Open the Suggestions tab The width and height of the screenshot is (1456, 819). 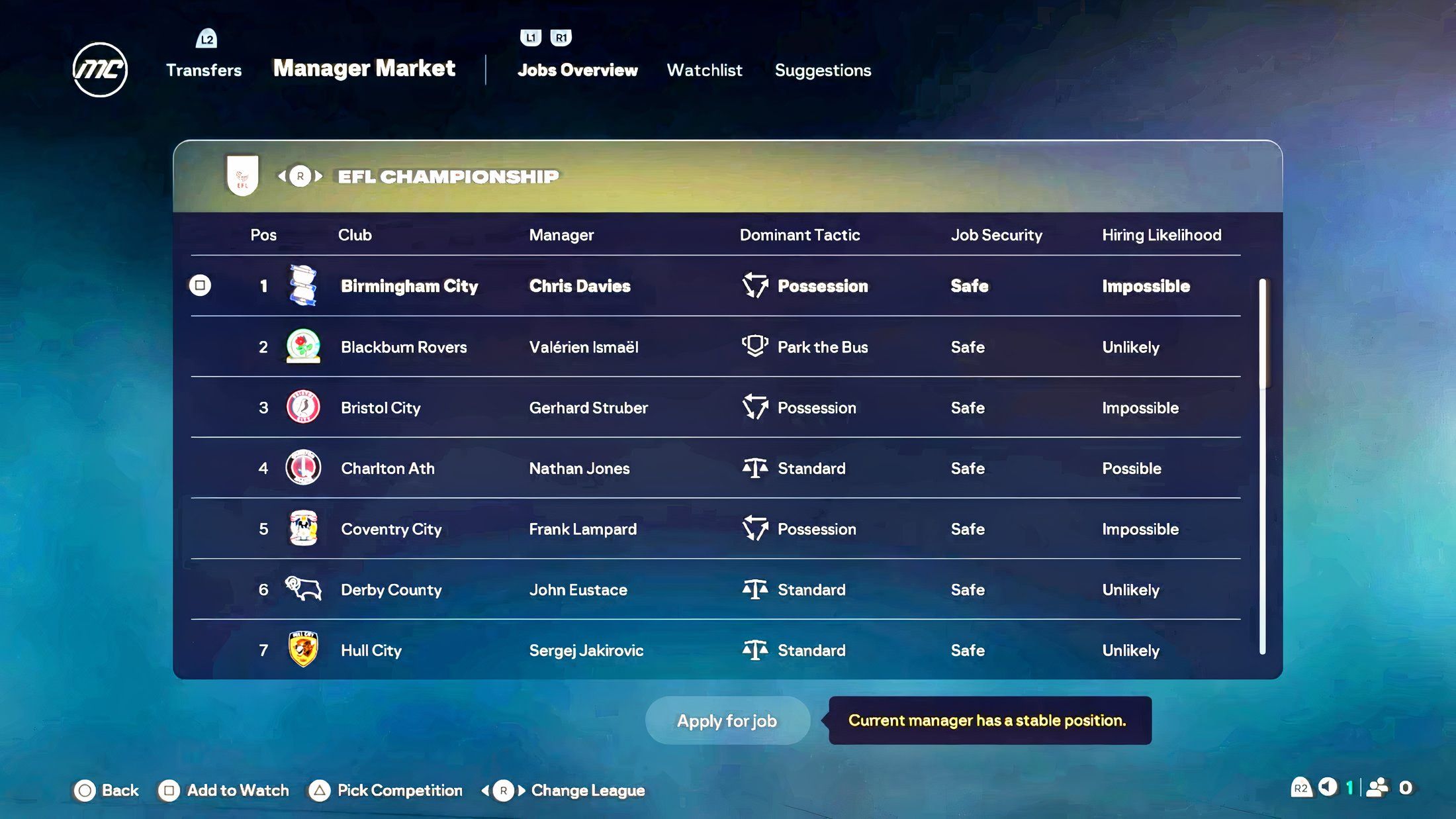(x=823, y=70)
